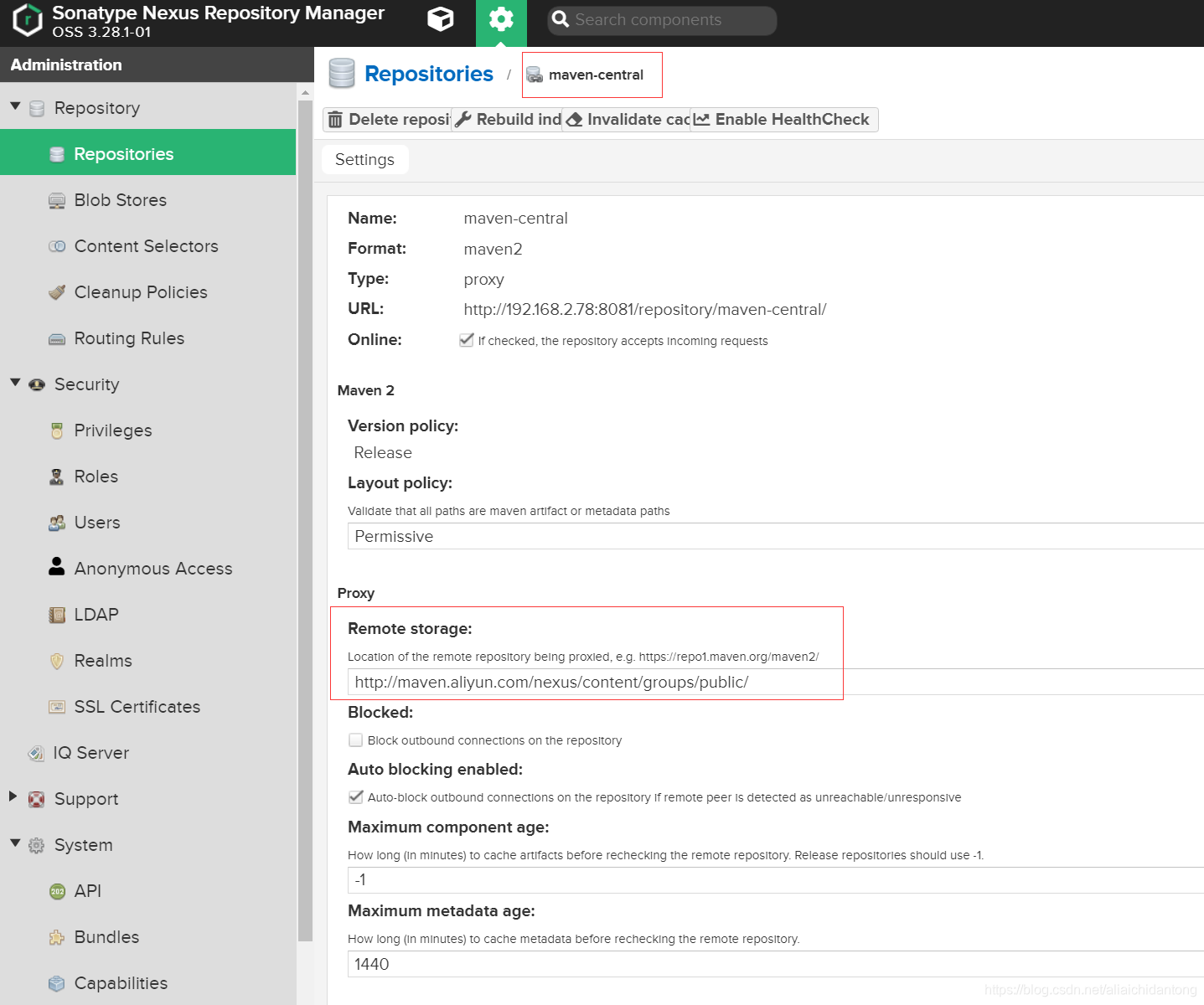
Task: Click the Maximum metadata age field
Action: click(x=775, y=964)
